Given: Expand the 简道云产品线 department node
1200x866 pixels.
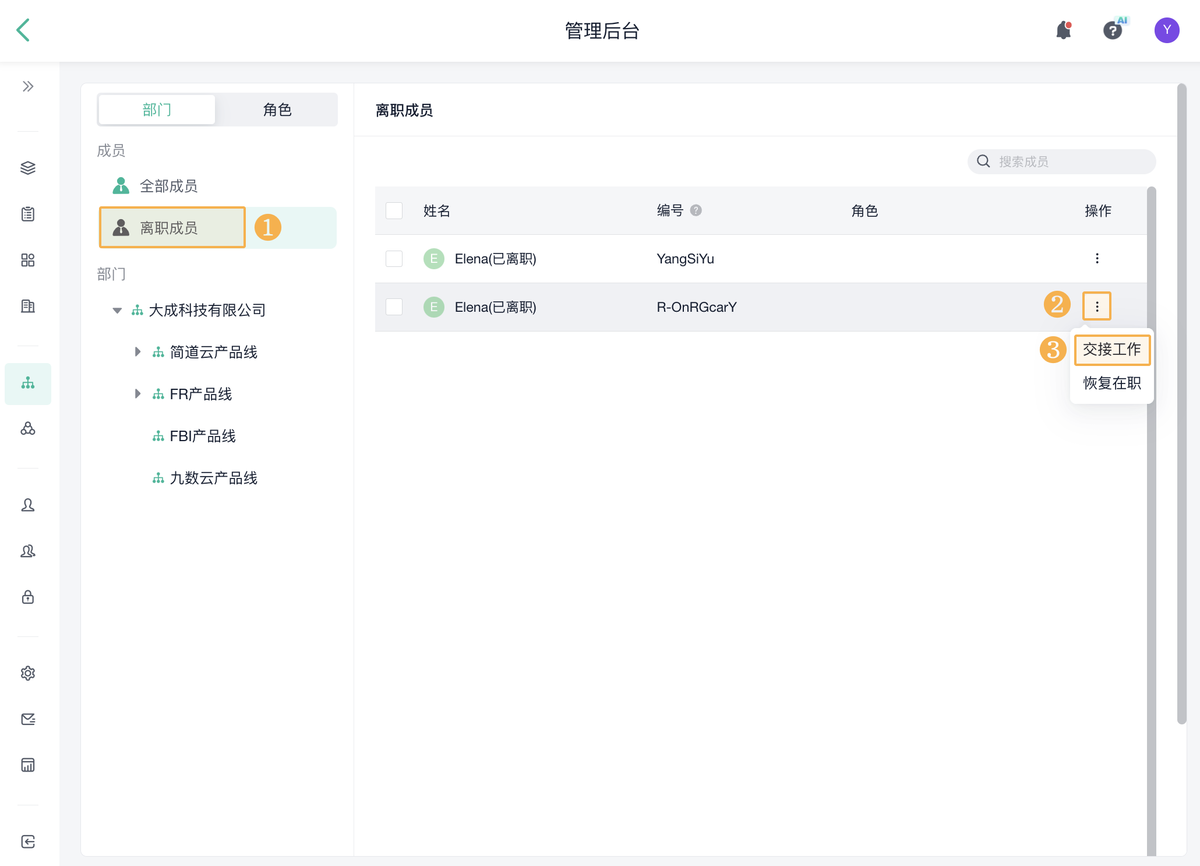Looking at the screenshot, I should click(138, 352).
